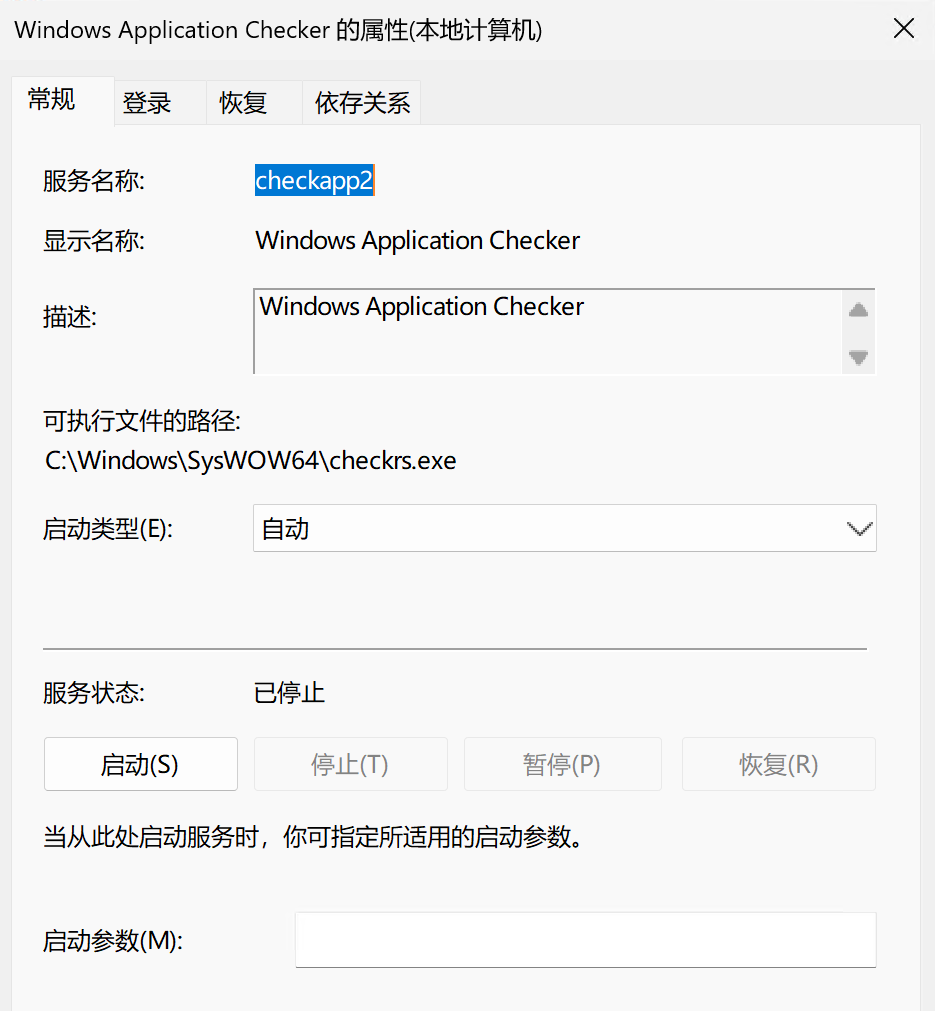Viewport: 935px width, 1011px height.
Task: Switch to the 恢复 tab
Action: point(243,103)
